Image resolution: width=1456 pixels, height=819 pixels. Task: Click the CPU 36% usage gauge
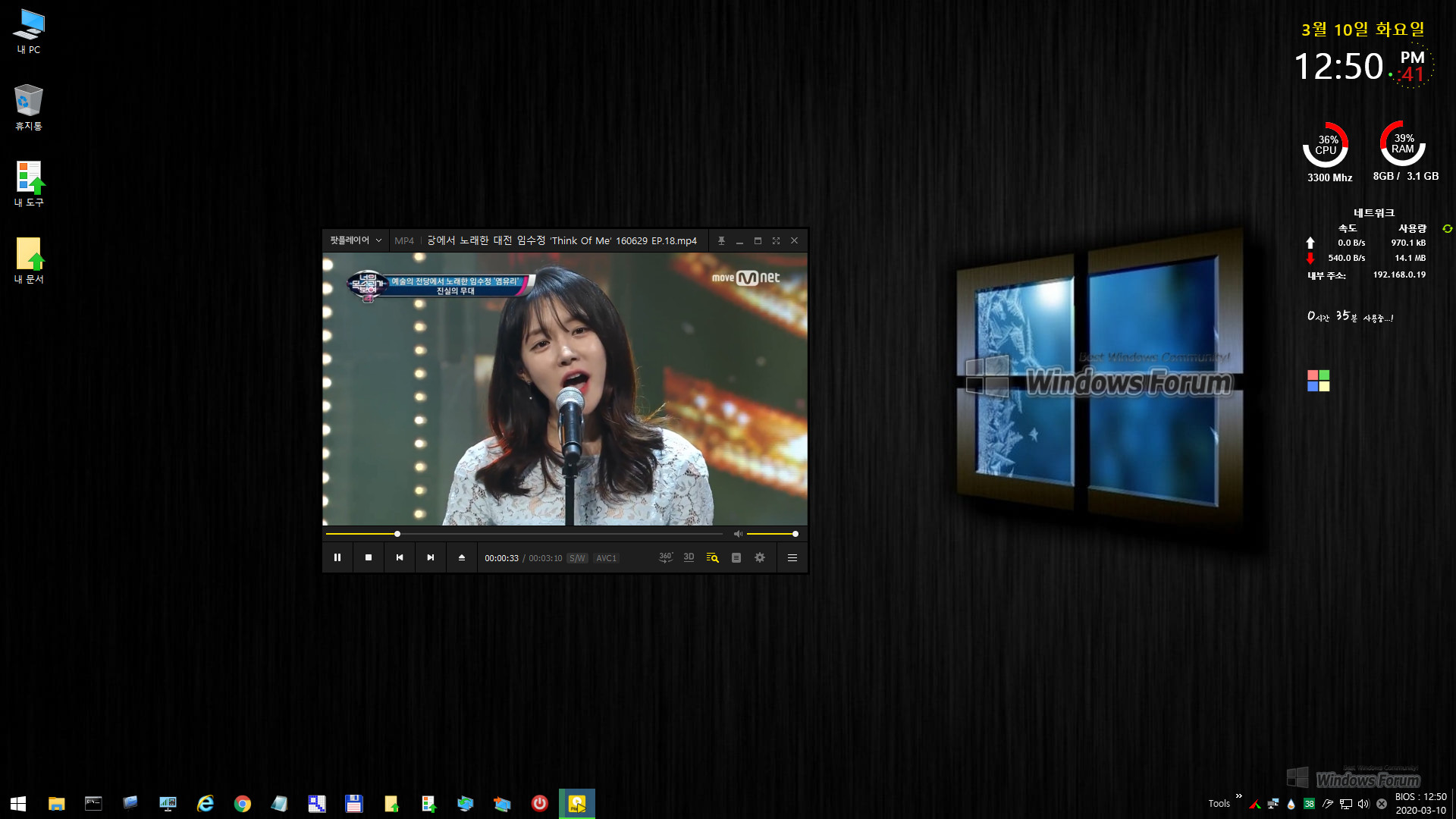[x=1326, y=145]
